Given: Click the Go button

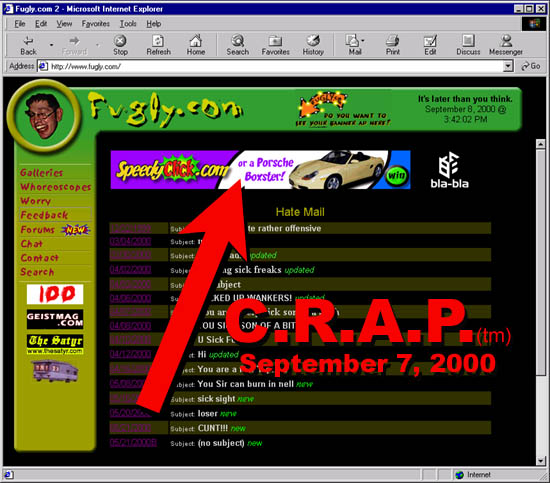Looking at the screenshot, I should click(531, 66).
